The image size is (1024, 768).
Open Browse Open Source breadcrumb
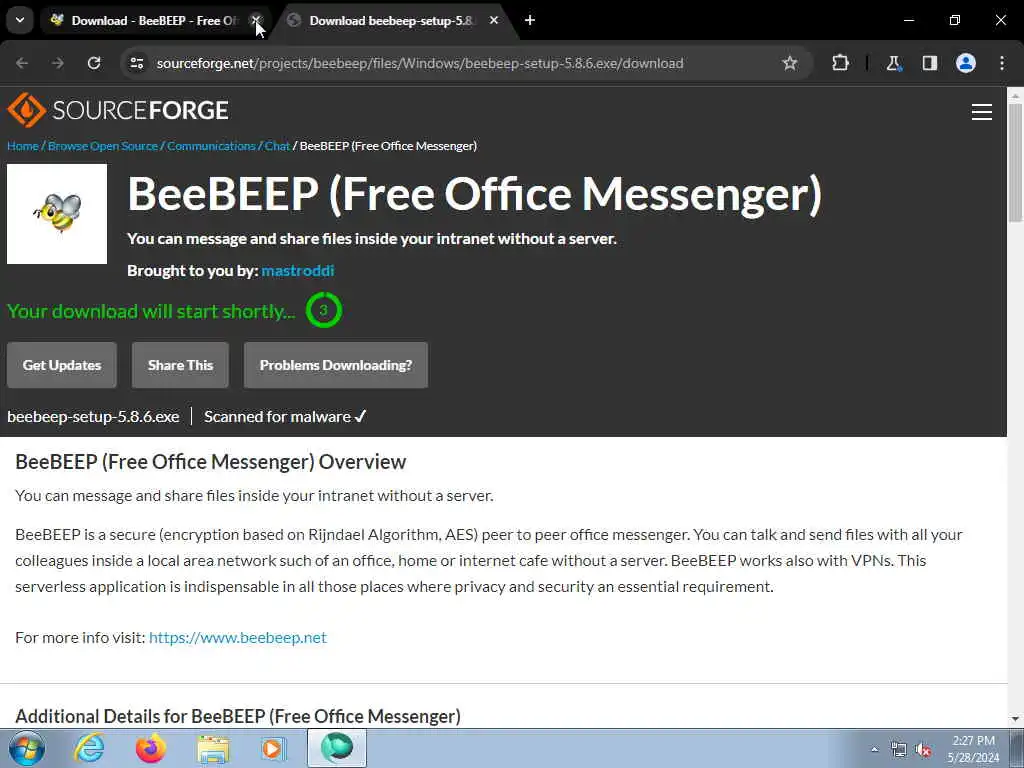click(103, 146)
